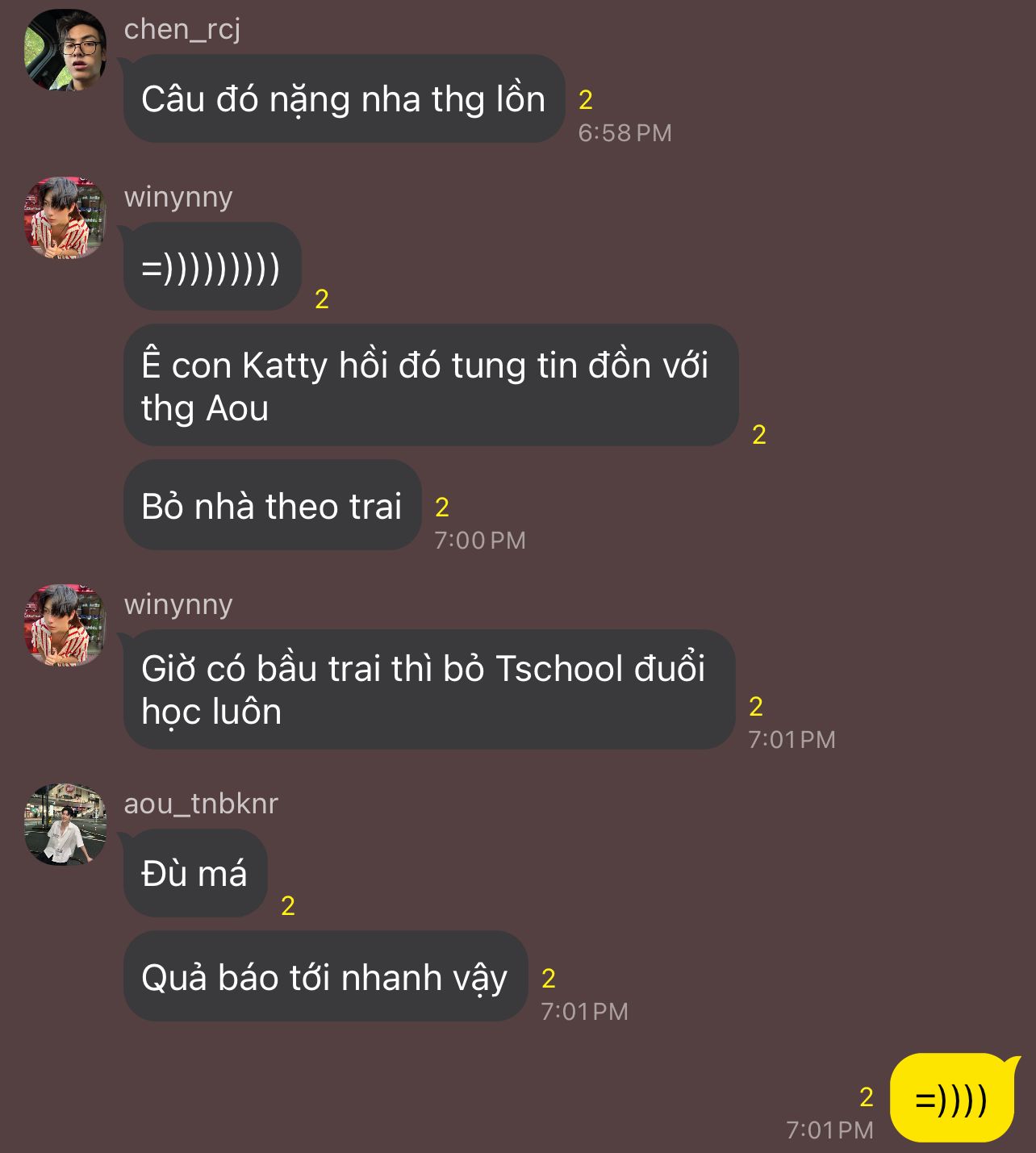
Task: Tap the 6:58 PM timestamp
Action: (625, 133)
